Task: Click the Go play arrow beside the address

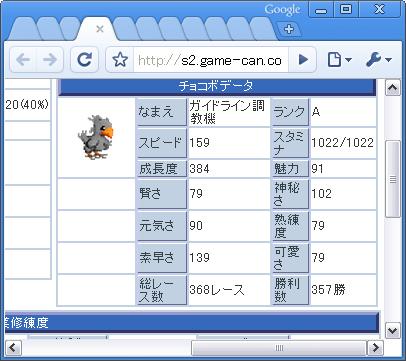Action: pyautogui.click(x=303, y=60)
